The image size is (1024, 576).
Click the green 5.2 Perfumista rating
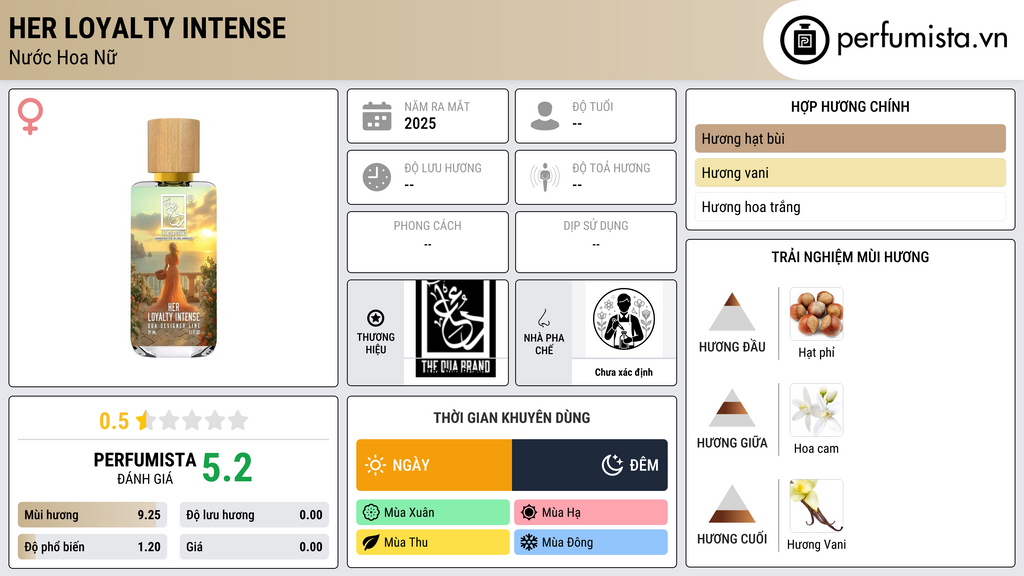click(x=227, y=468)
